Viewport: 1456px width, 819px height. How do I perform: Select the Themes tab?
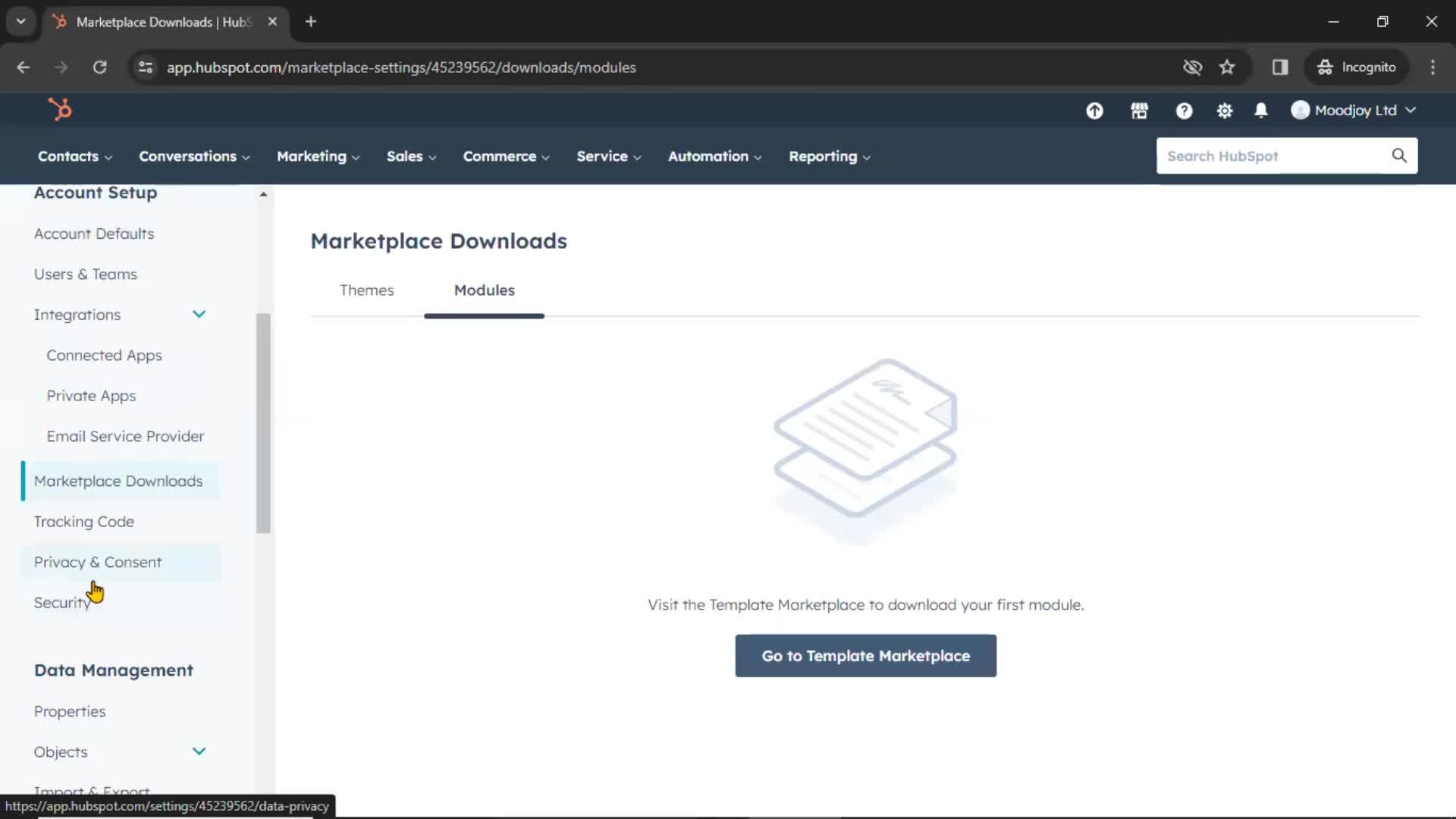click(x=367, y=290)
